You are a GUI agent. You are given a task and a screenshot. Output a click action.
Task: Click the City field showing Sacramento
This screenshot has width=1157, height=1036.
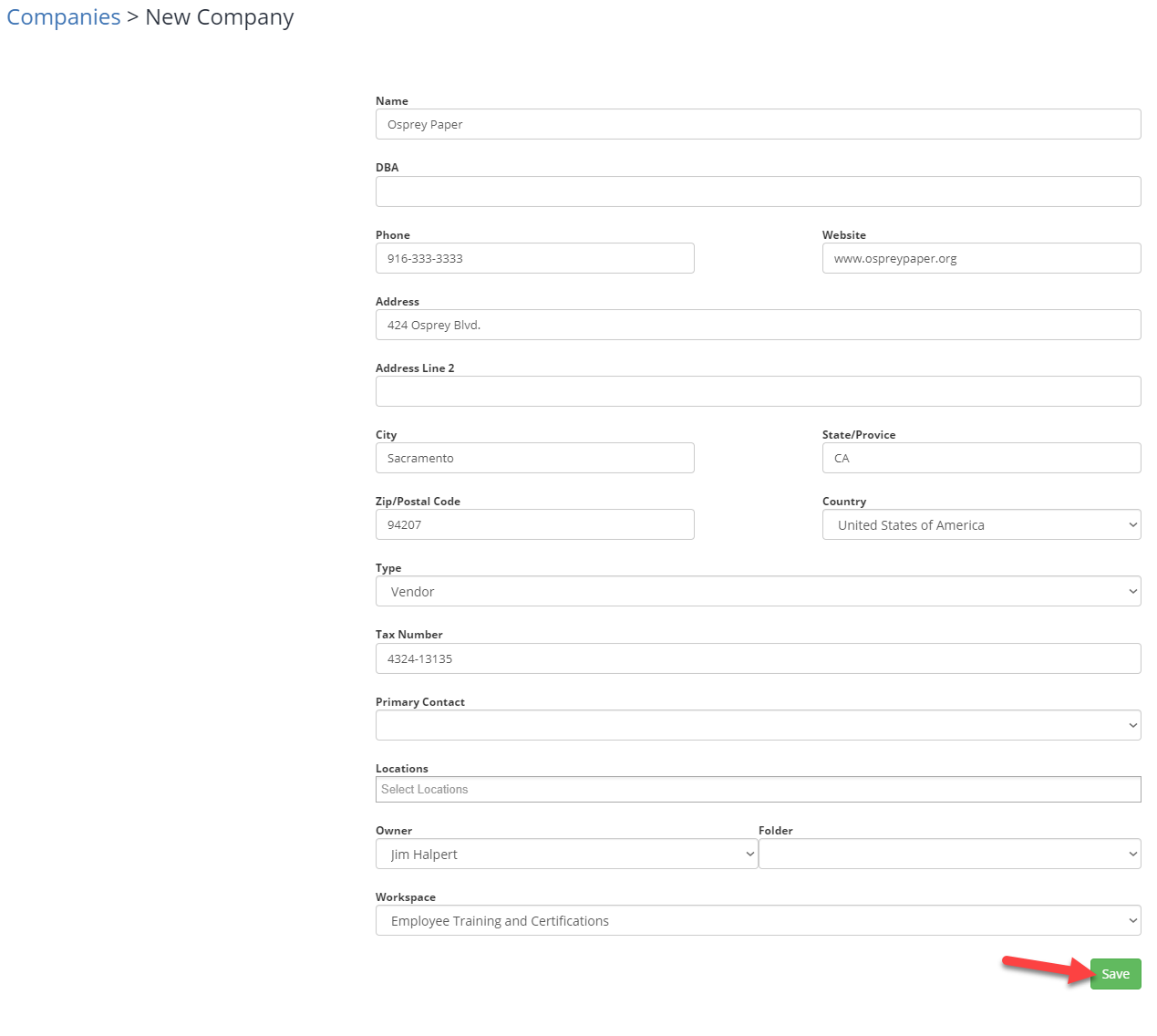[534, 458]
